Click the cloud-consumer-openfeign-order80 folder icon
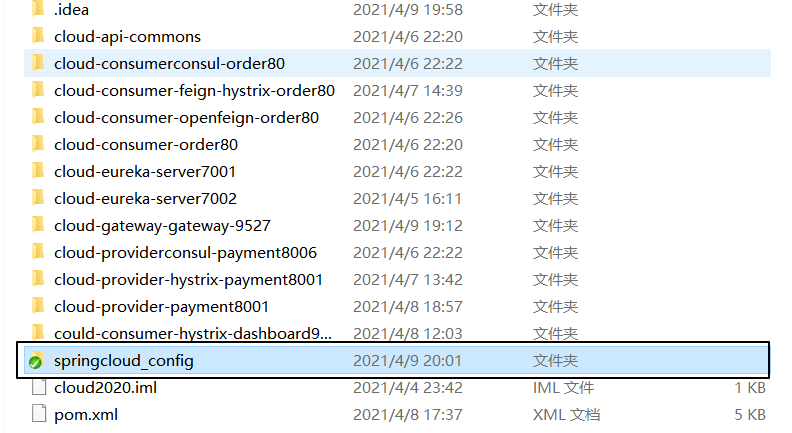792x433 pixels. pos(38,117)
